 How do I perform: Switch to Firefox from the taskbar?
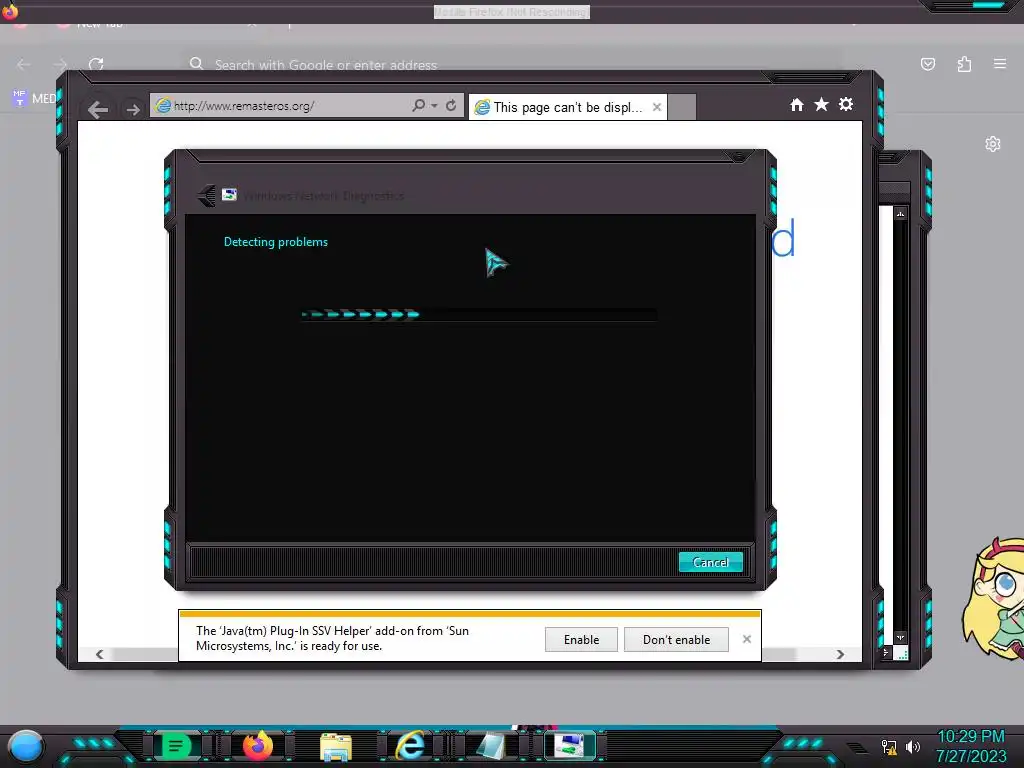pyautogui.click(x=257, y=746)
